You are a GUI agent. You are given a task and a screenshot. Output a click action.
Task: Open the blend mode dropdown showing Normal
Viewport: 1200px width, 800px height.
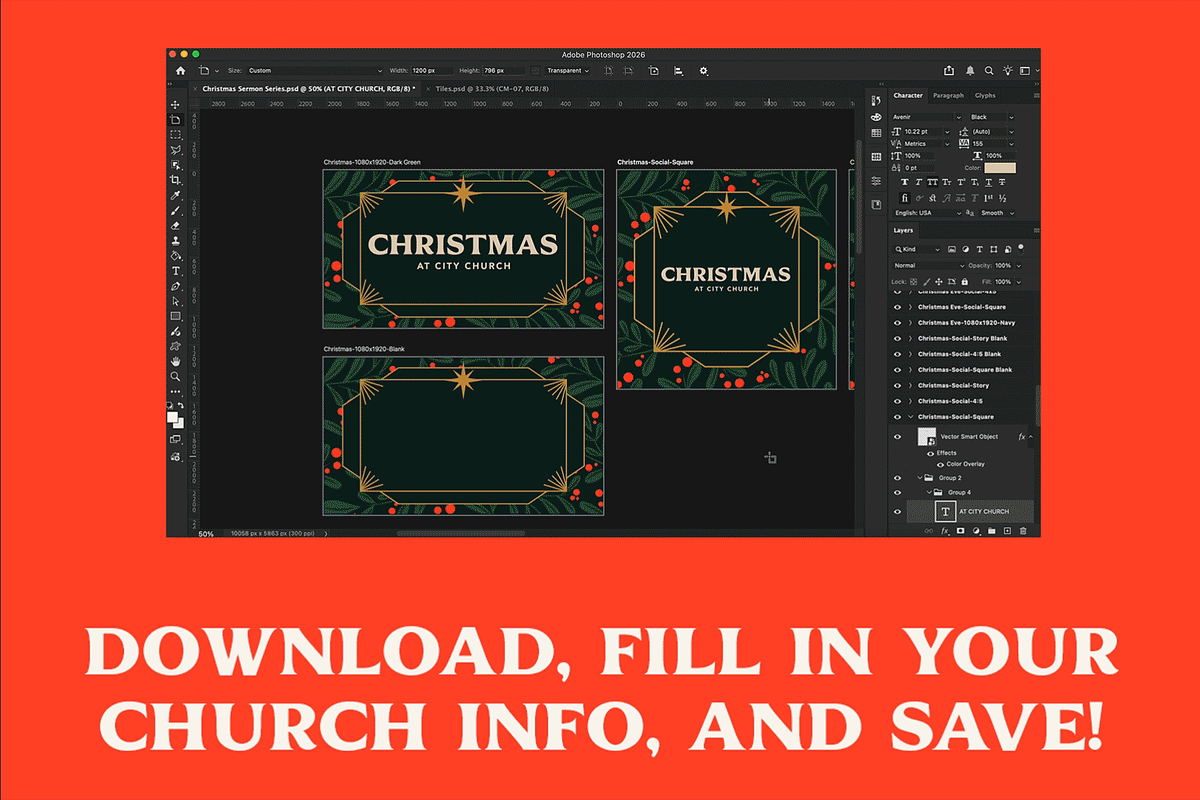(x=928, y=266)
